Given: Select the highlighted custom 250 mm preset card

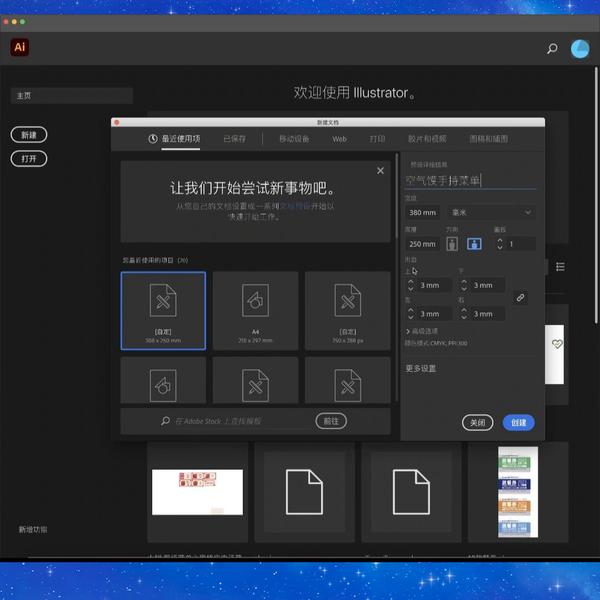Looking at the screenshot, I should pyautogui.click(x=163, y=311).
